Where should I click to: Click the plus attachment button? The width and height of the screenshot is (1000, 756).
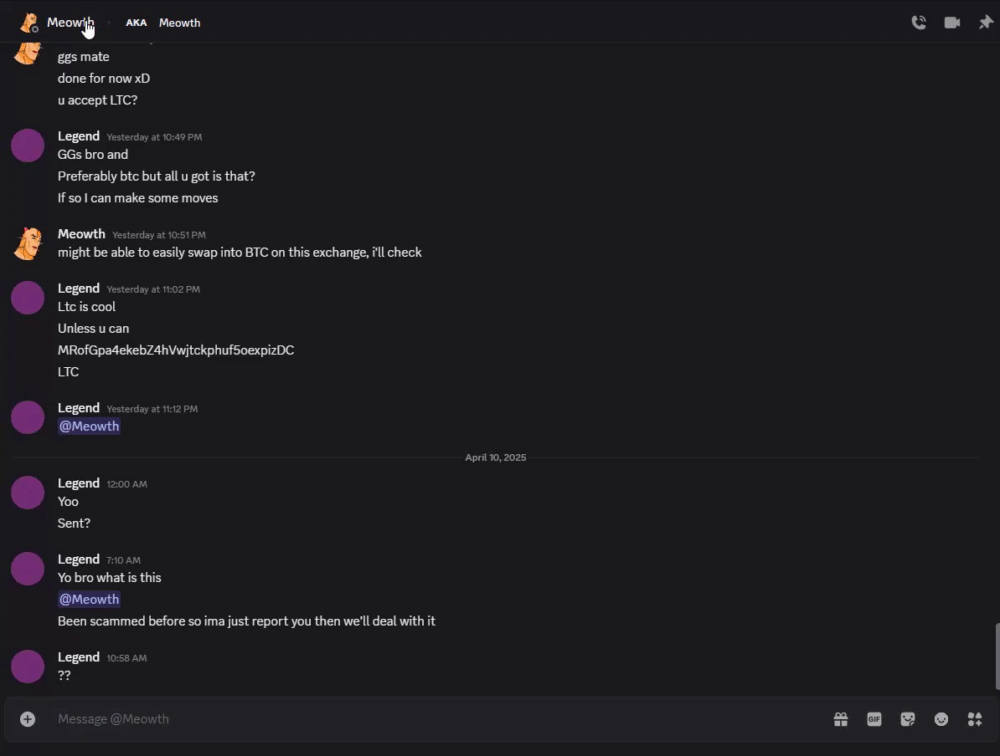[x=28, y=719]
